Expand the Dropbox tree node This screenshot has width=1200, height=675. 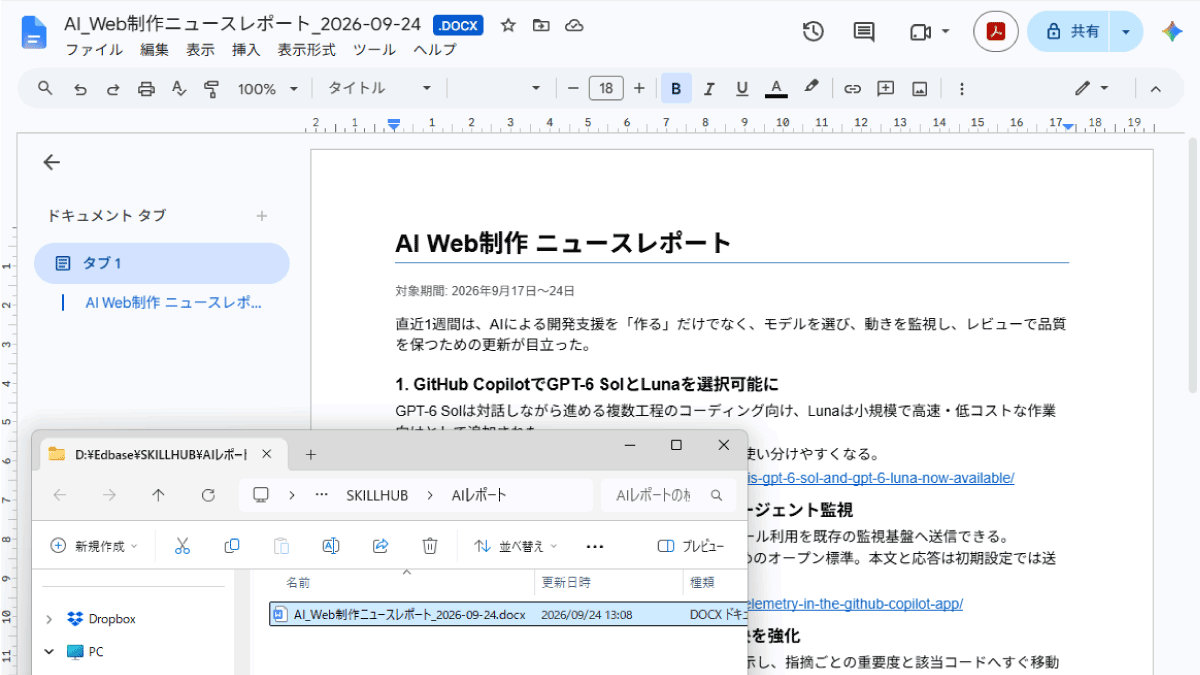pos(48,619)
